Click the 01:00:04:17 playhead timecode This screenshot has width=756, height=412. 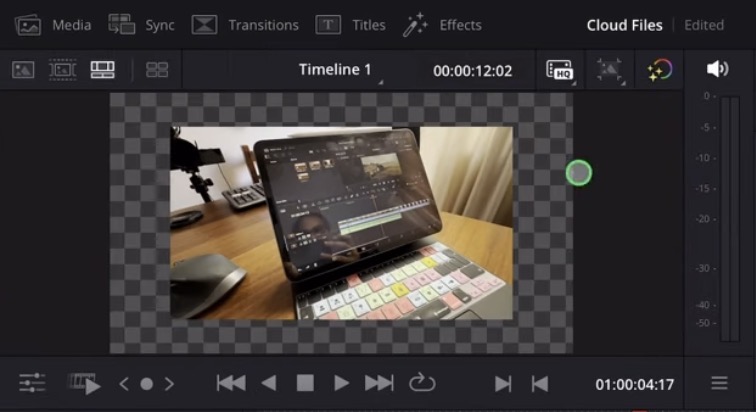(634, 385)
